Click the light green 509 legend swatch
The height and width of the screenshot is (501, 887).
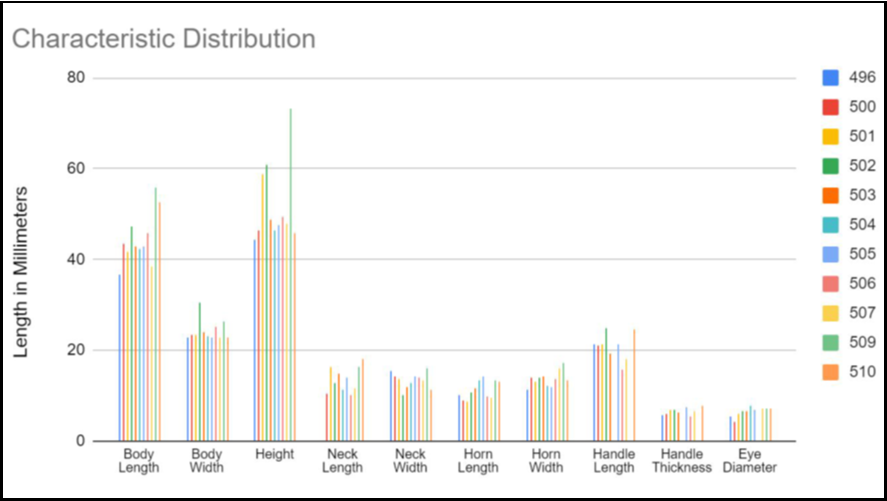click(x=830, y=342)
